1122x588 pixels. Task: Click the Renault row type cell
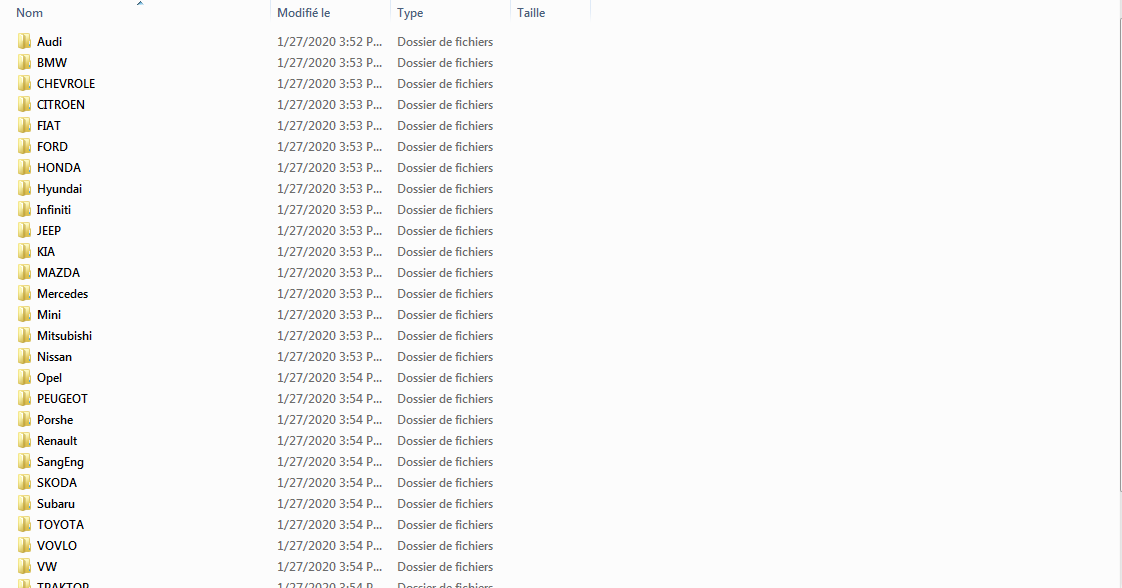[x=445, y=440]
